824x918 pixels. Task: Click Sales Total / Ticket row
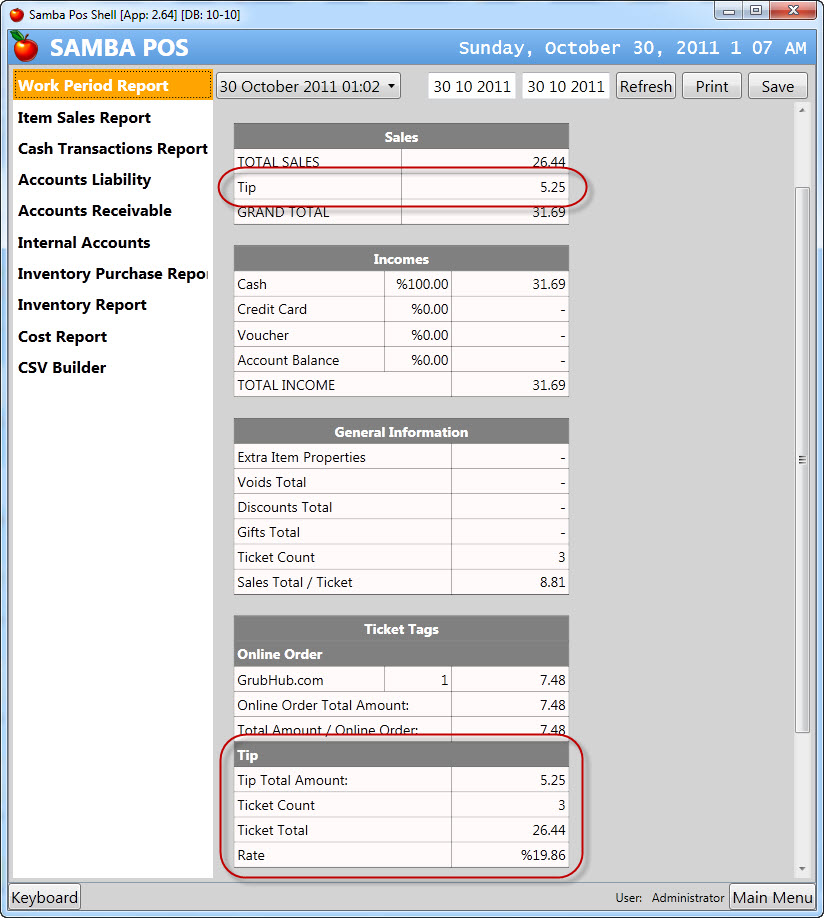pos(401,582)
